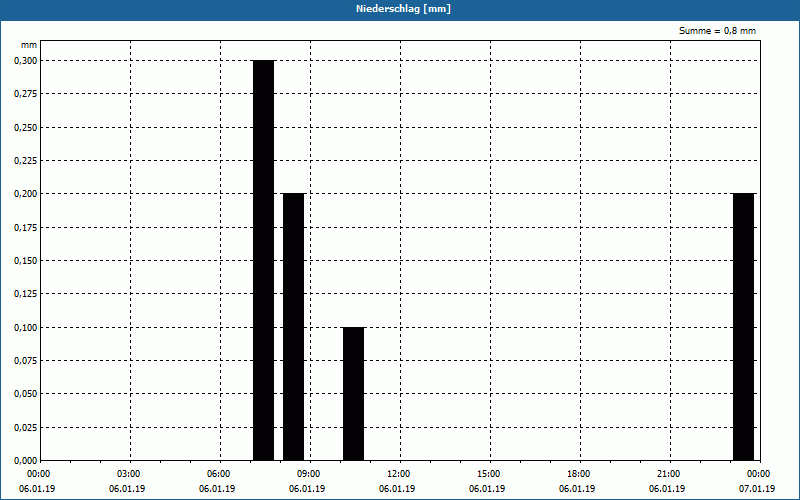Click the 18:00 time axis label
The width and height of the screenshot is (800, 500).
[x=580, y=474]
